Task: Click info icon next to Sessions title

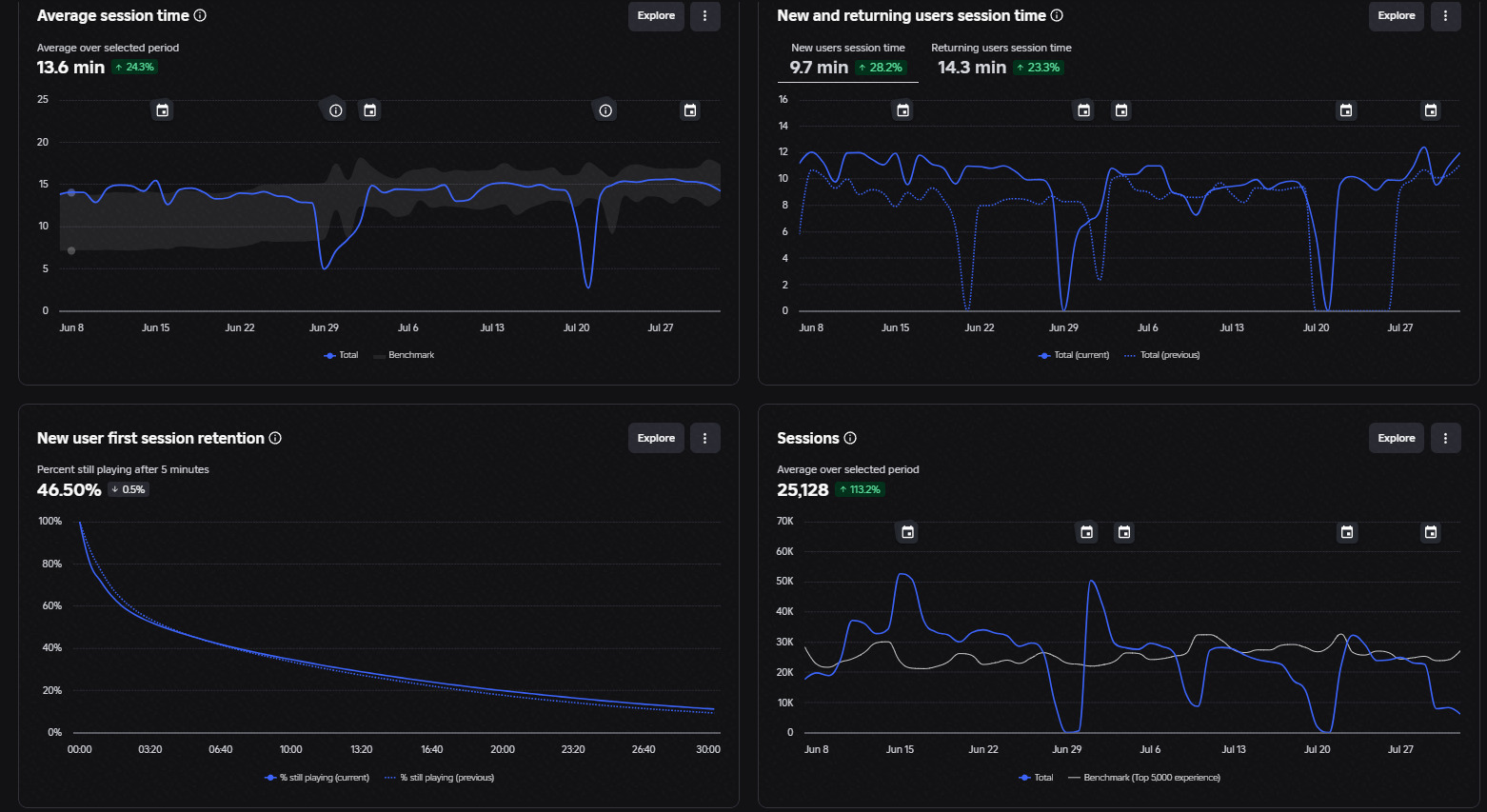Action: click(x=850, y=438)
